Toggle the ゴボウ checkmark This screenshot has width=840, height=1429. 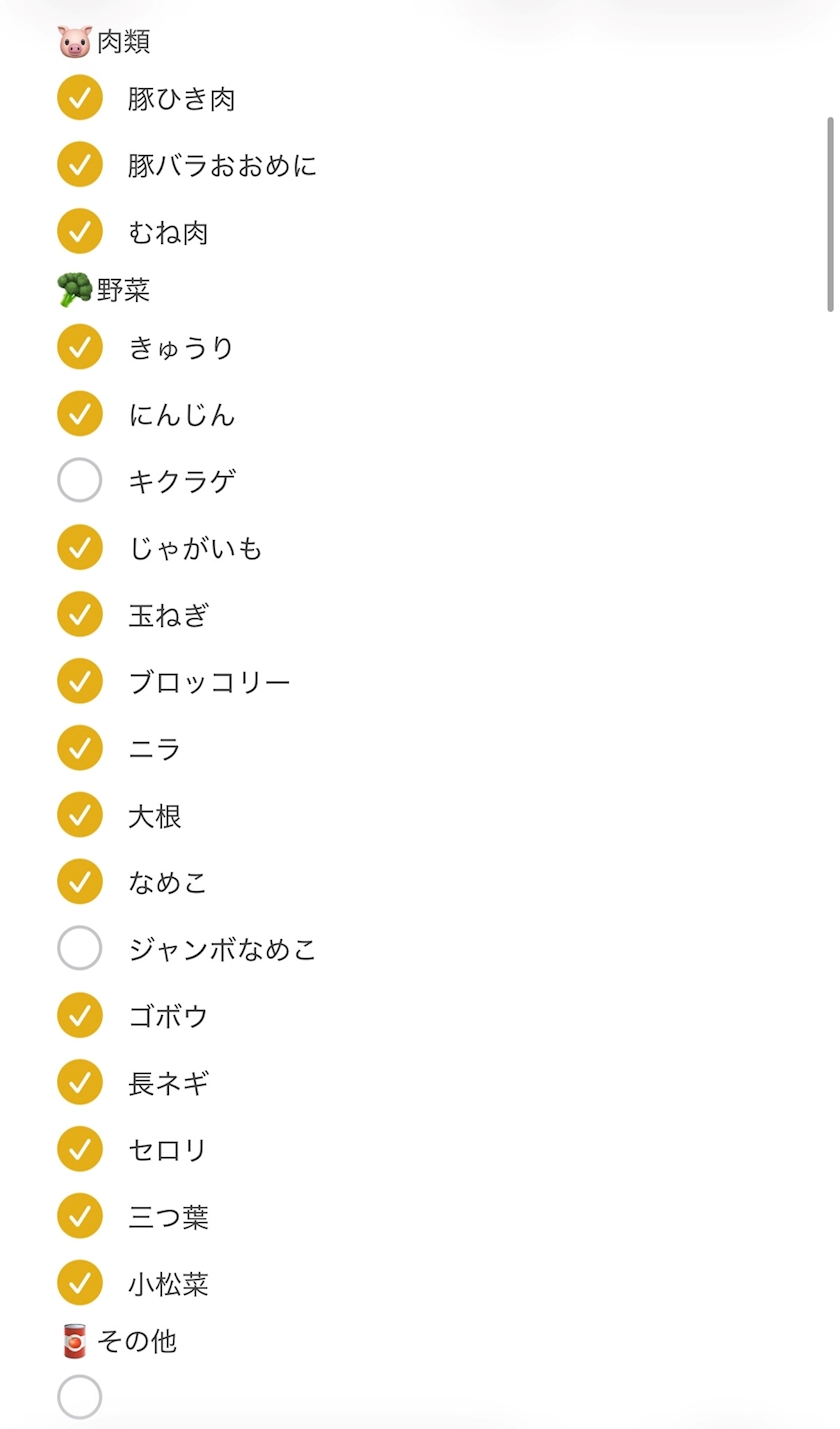tap(80, 1015)
